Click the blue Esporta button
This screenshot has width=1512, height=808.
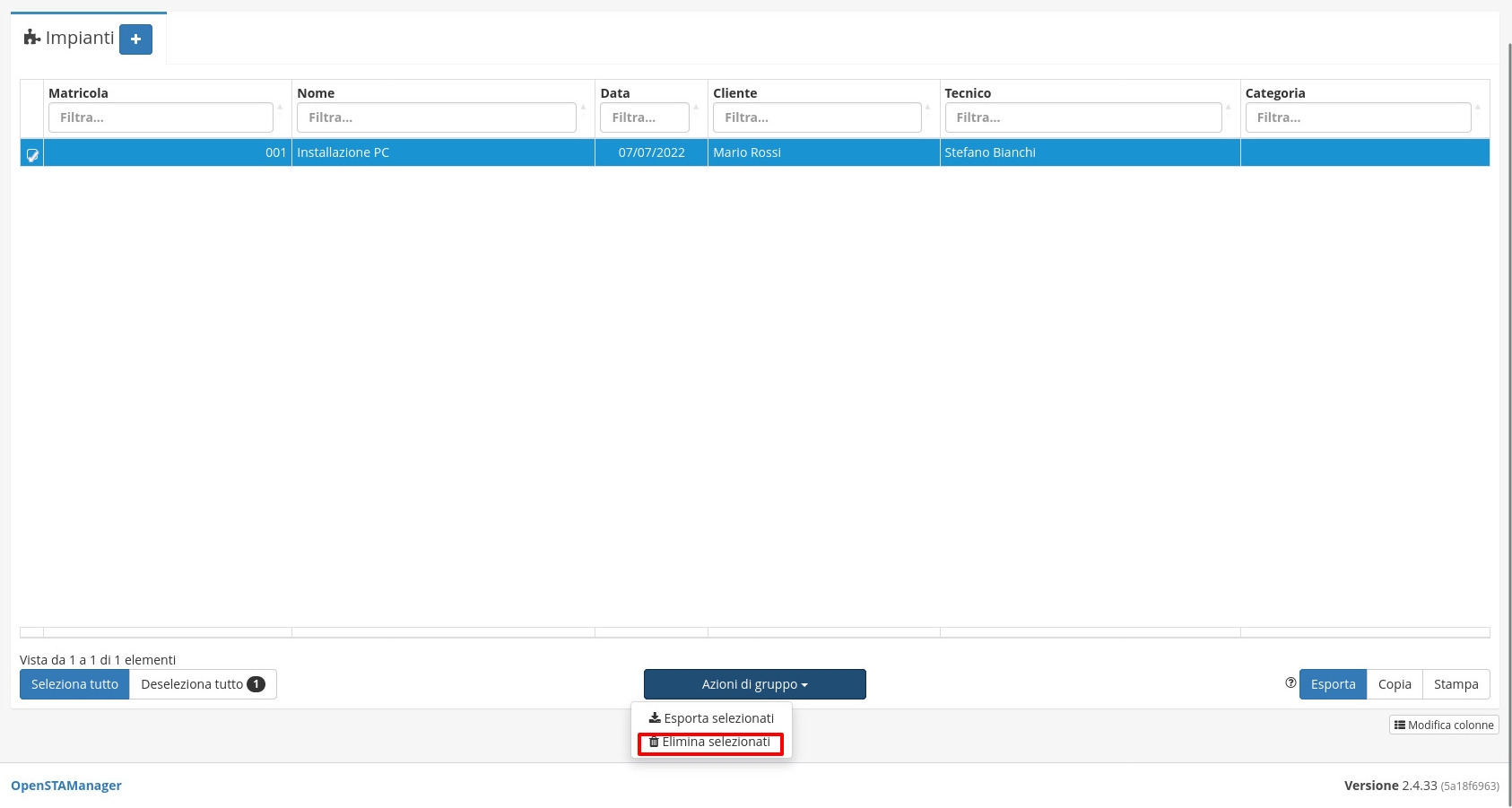[x=1333, y=684]
